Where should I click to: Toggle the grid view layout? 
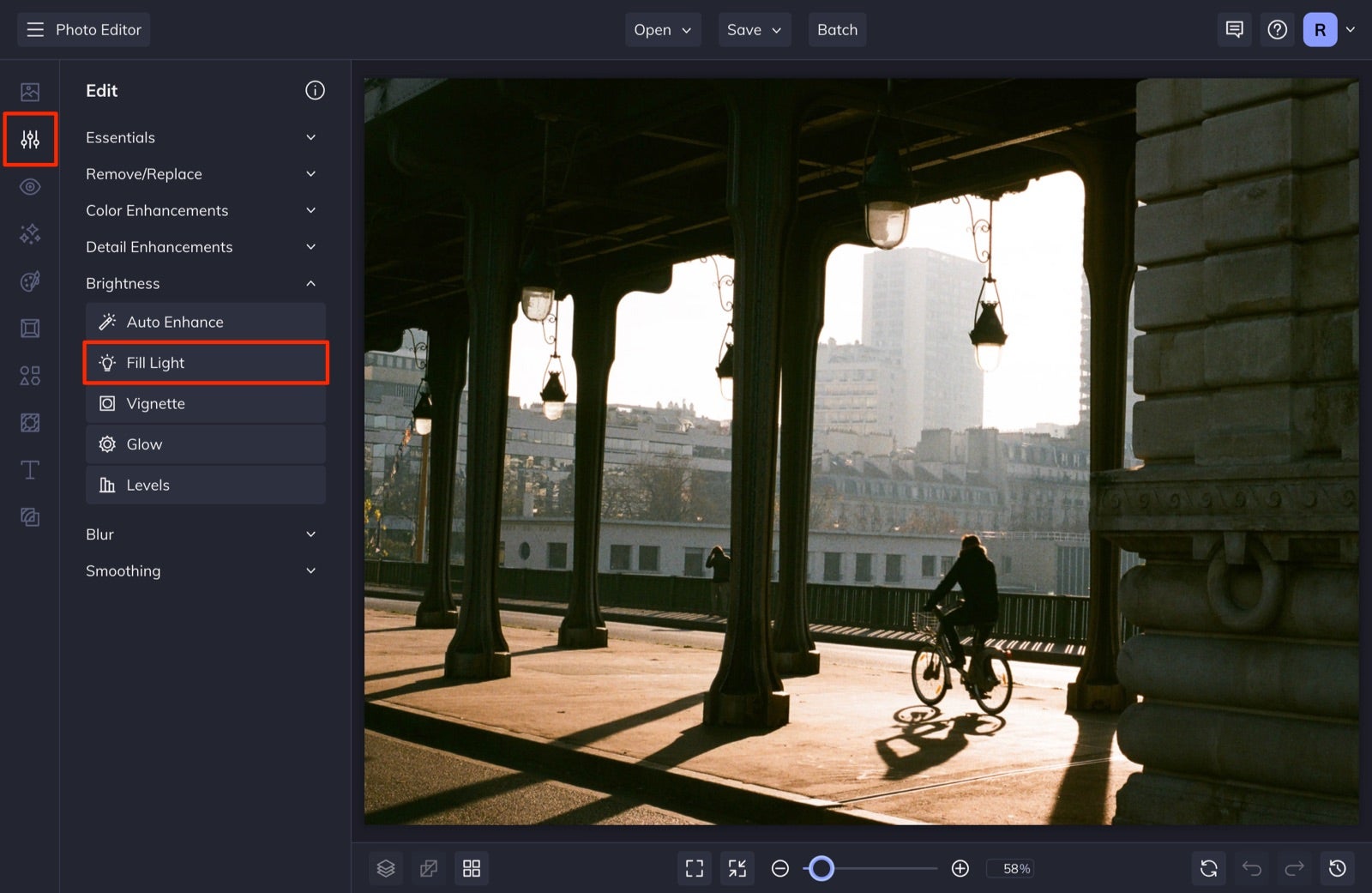pos(472,868)
